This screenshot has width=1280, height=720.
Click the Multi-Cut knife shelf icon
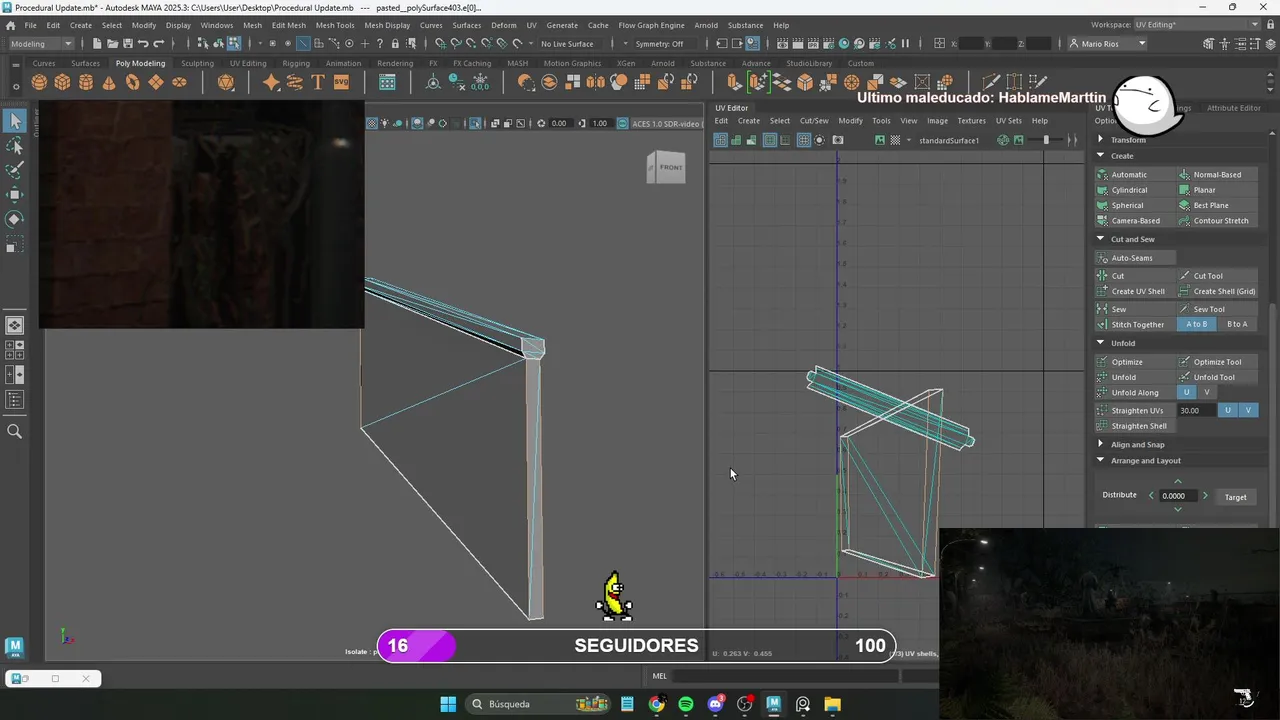tap(991, 83)
